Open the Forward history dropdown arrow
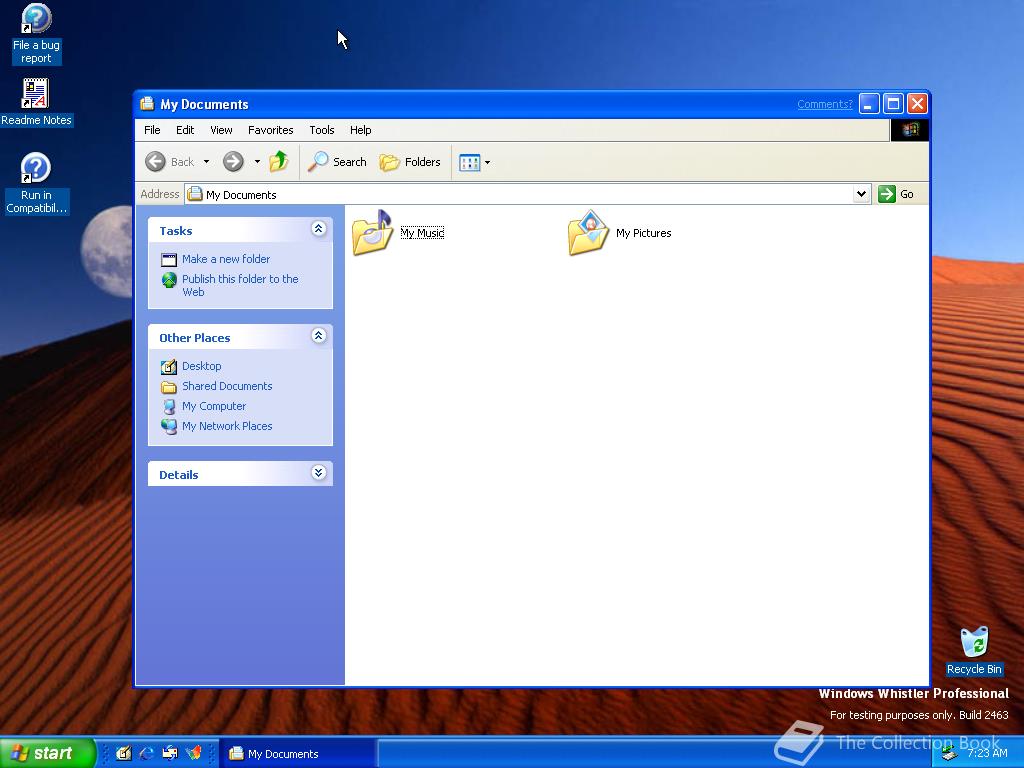 [x=257, y=161]
